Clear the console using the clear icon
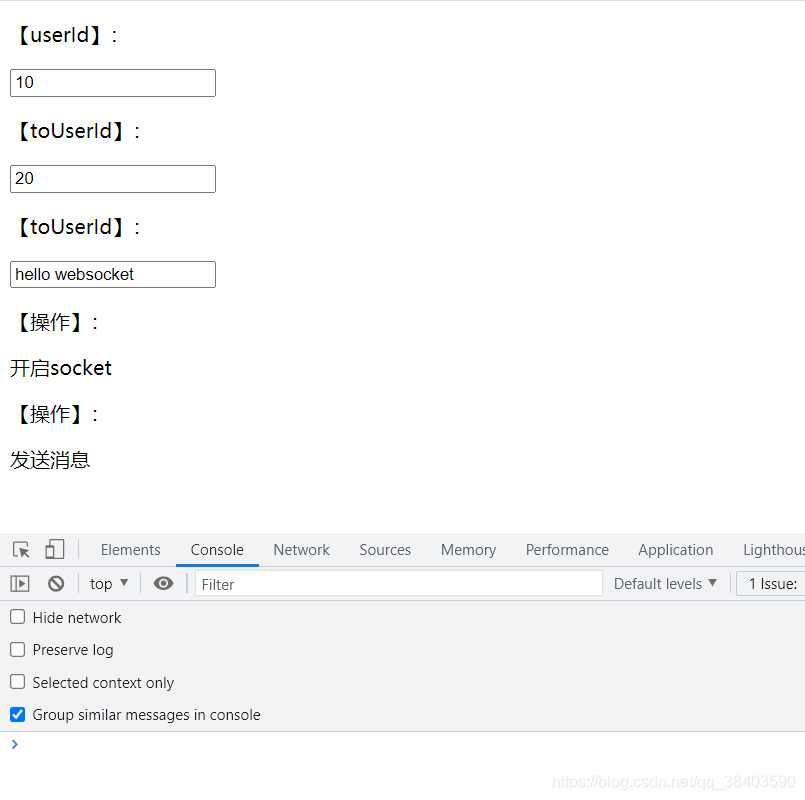The height and width of the screenshot is (800, 805). pyautogui.click(x=57, y=583)
